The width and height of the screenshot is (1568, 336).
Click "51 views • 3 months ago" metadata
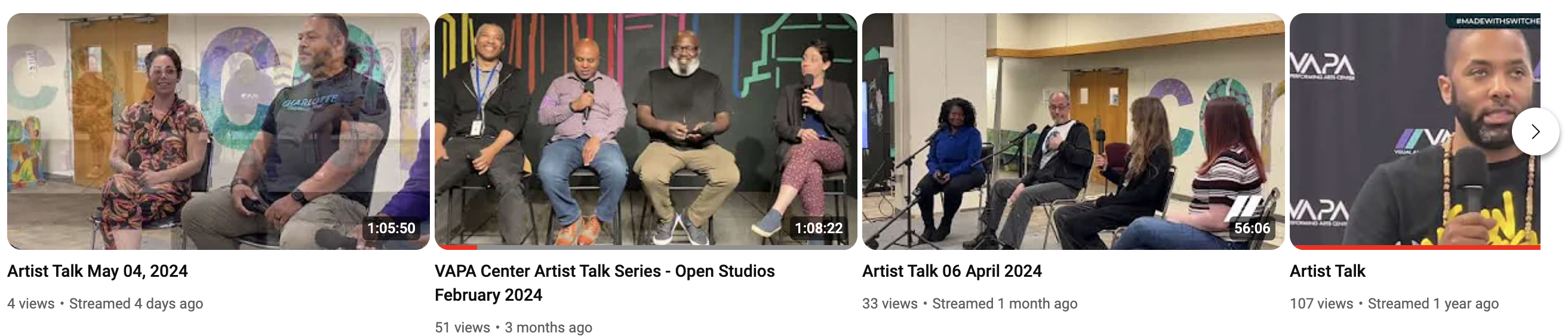point(513,328)
